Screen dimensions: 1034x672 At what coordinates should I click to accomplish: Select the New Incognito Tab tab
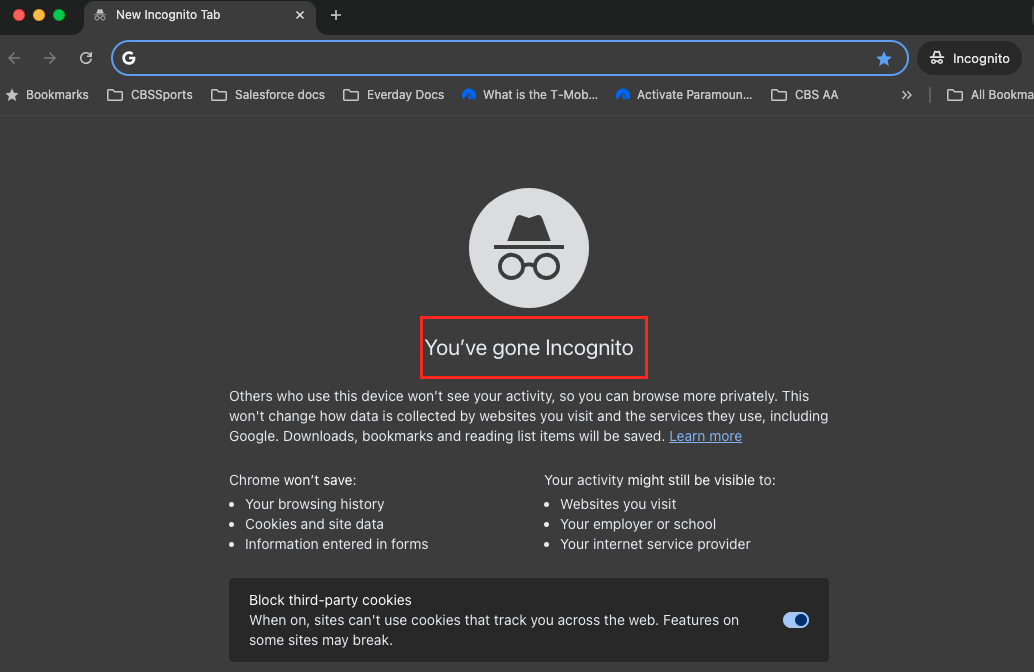coord(200,15)
